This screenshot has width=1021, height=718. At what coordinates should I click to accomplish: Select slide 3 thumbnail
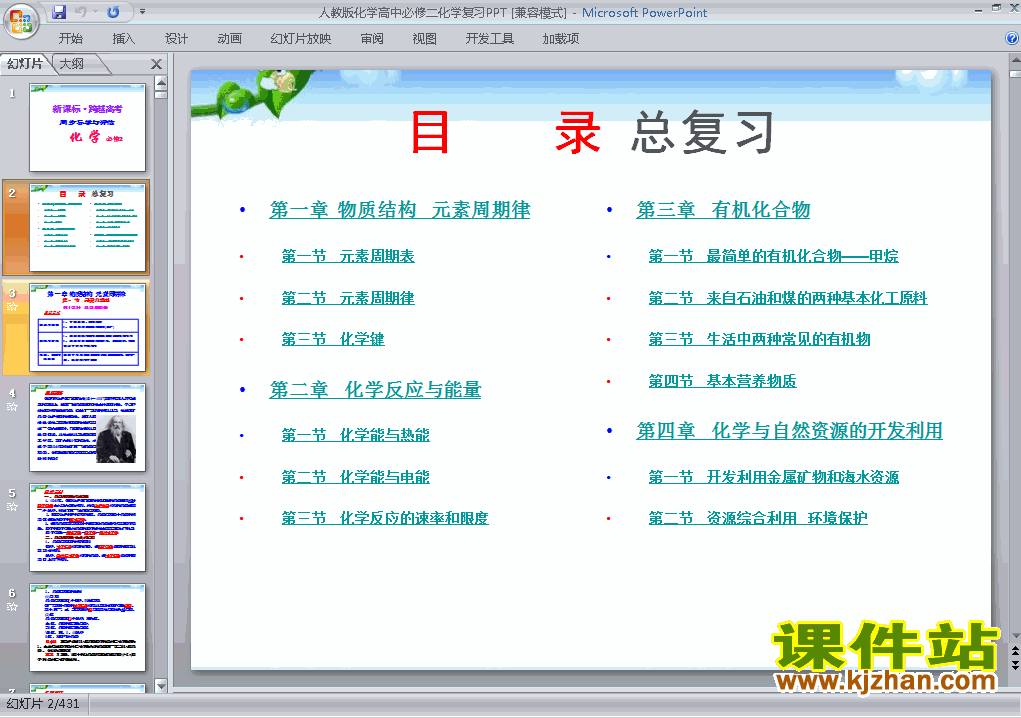[87, 327]
